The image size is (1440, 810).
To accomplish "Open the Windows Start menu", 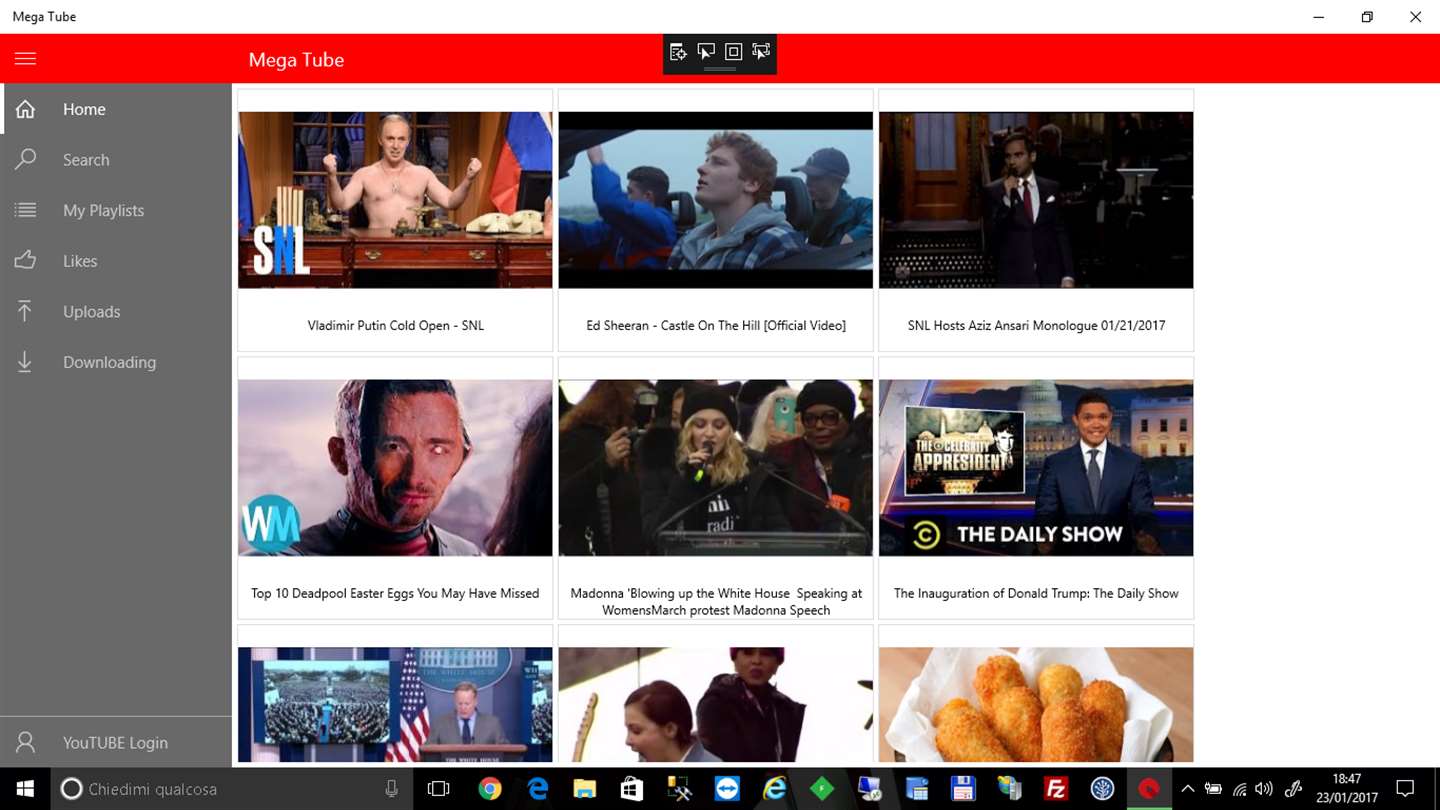I will (25, 789).
